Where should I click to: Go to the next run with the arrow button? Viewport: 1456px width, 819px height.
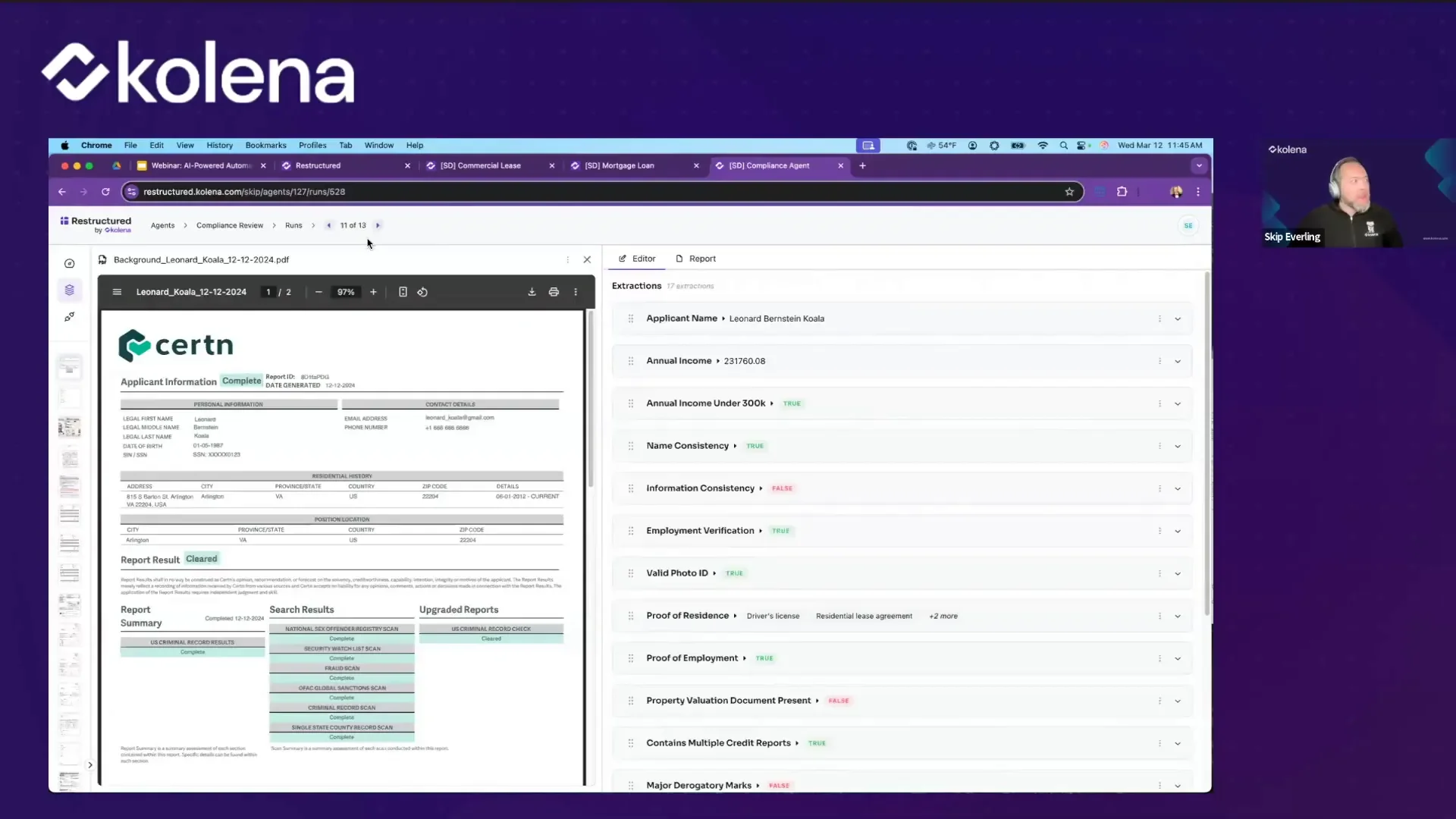pos(378,224)
